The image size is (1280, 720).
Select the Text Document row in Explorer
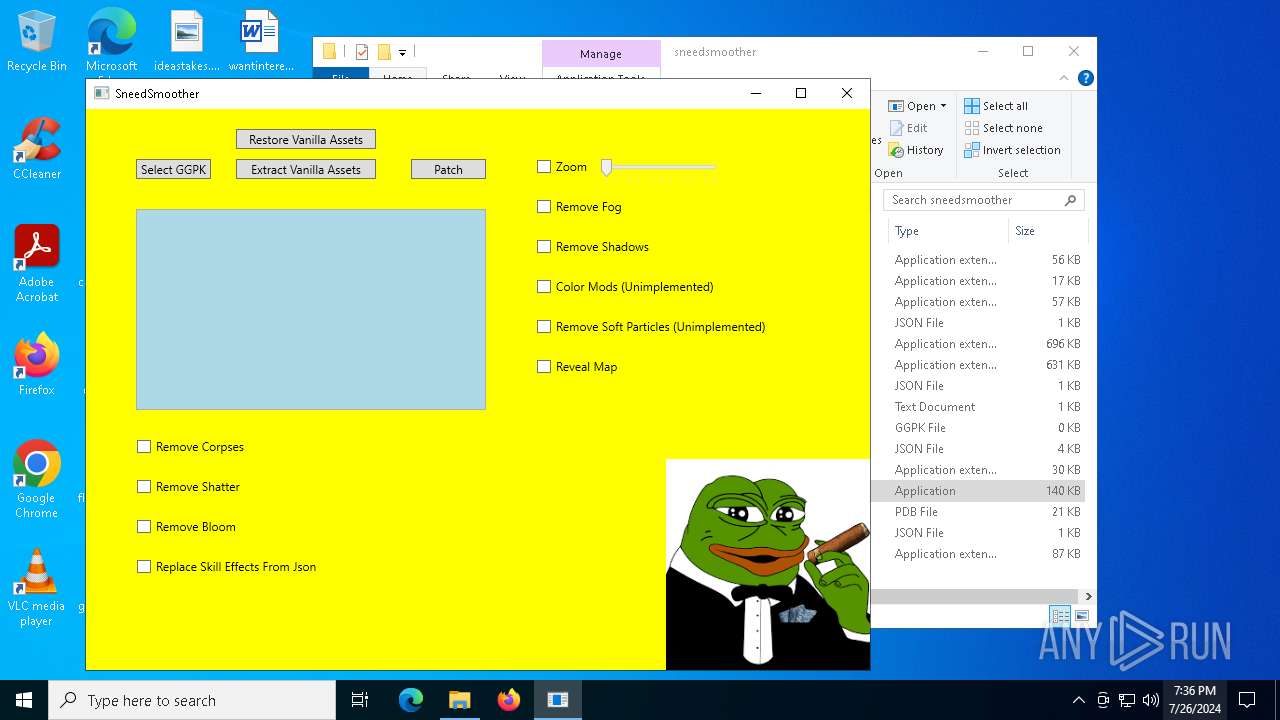click(x=978, y=407)
